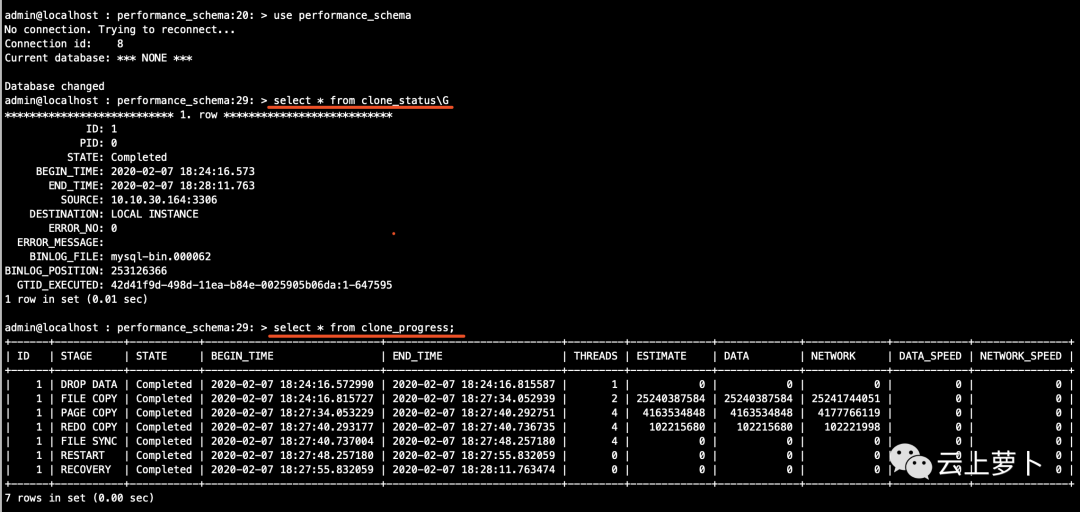
Task: Click the 'select * from clone_progress;' command
Action: point(364,327)
